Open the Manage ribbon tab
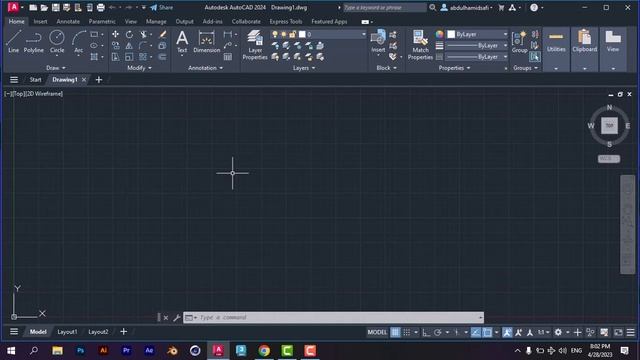The image size is (640, 360). [x=156, y=21]
